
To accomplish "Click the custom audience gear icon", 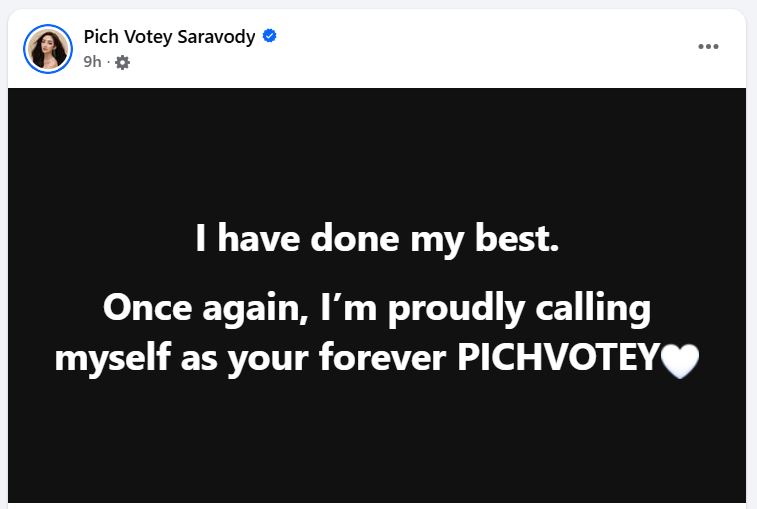I will click(123, 62).
